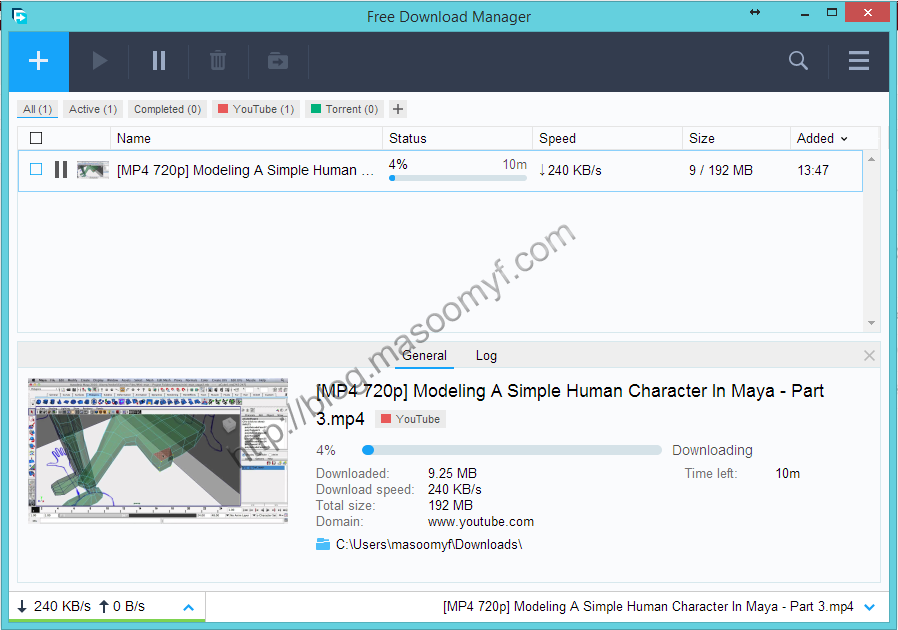This screenshot has width=898, height=630.
Task: Add a new tag filter with plus
Action: (x=398, y=109)
